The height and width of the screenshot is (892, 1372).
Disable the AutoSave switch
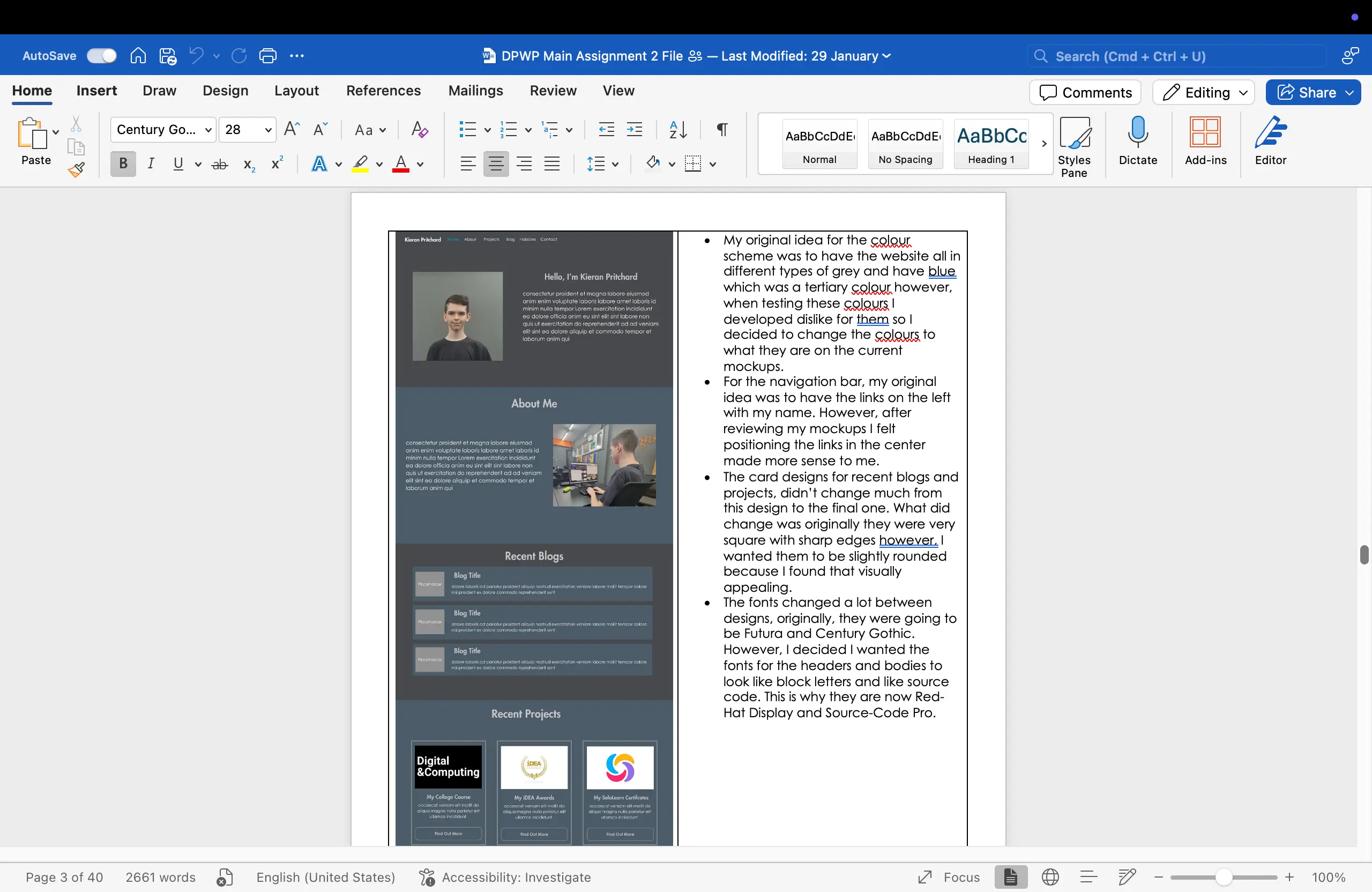pyautogui.click(x=101, y=55)
